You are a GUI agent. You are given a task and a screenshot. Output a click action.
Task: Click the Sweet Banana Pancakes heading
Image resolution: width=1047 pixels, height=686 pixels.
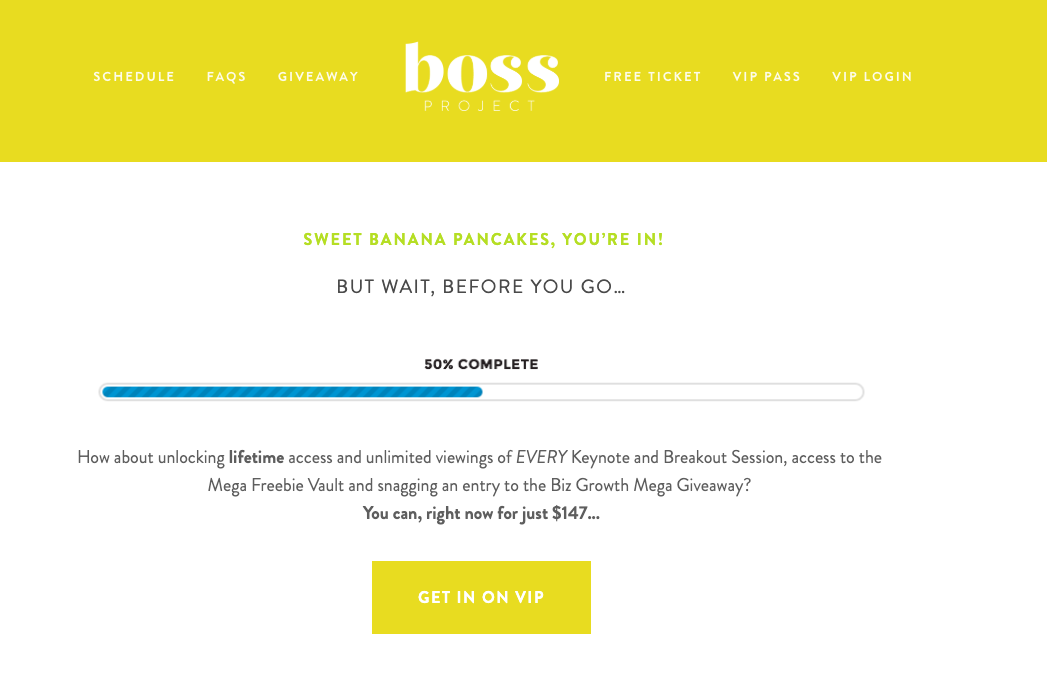click(483, 239)
